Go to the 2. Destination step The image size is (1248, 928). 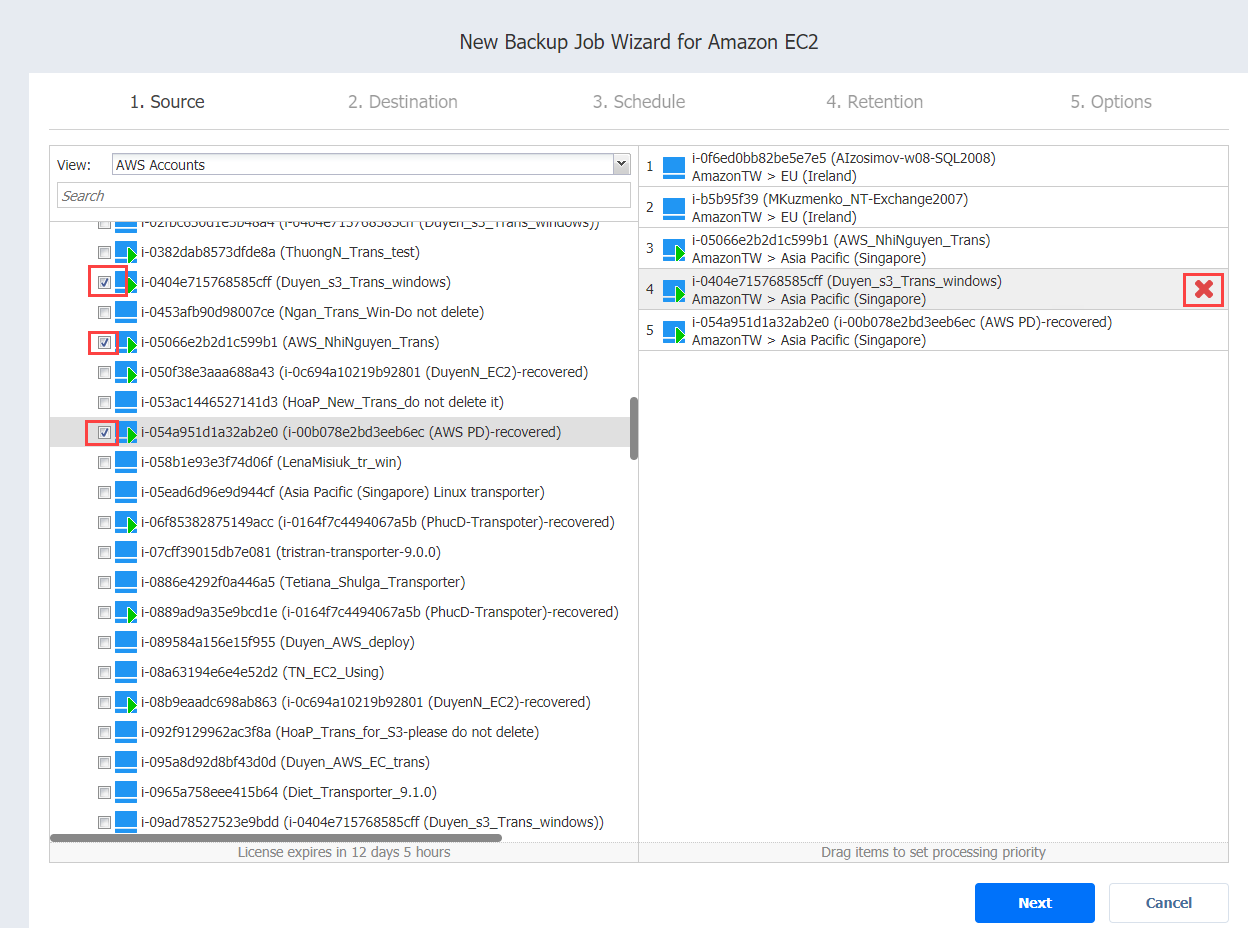point(403,102)
